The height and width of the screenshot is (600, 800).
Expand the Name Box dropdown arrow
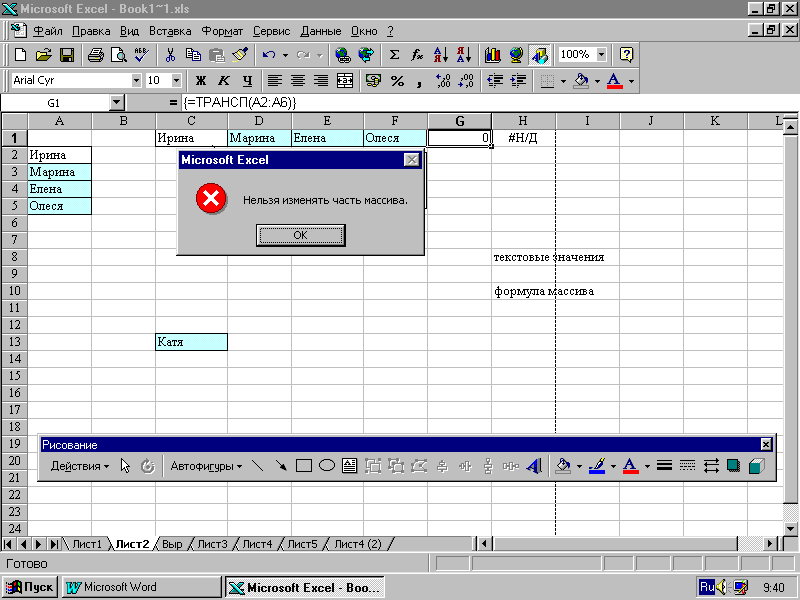pos(117,103)
